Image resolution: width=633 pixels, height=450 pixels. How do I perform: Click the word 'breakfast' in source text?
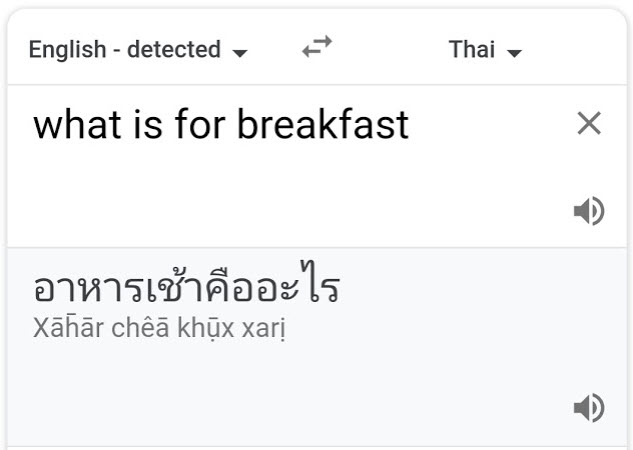(323, 124)
